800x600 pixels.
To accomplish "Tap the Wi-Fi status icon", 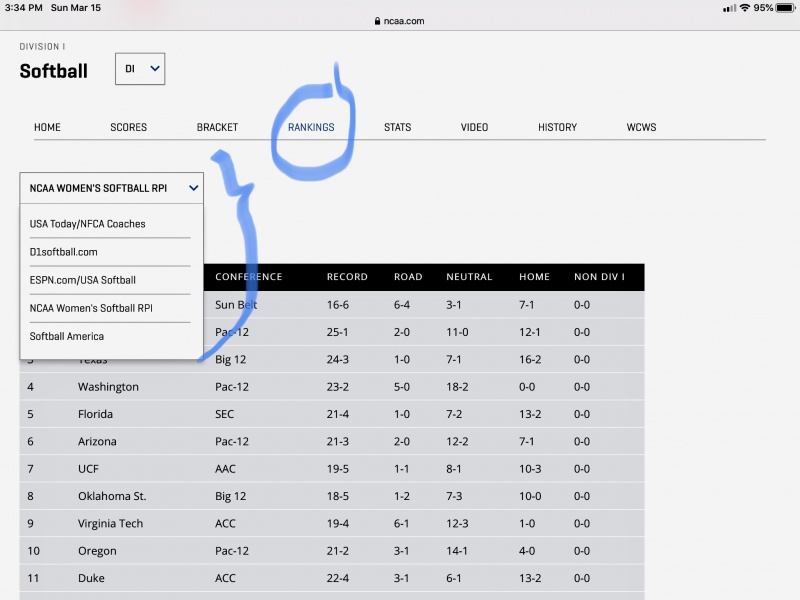I will pyautogui.click(x=744, y=8).
